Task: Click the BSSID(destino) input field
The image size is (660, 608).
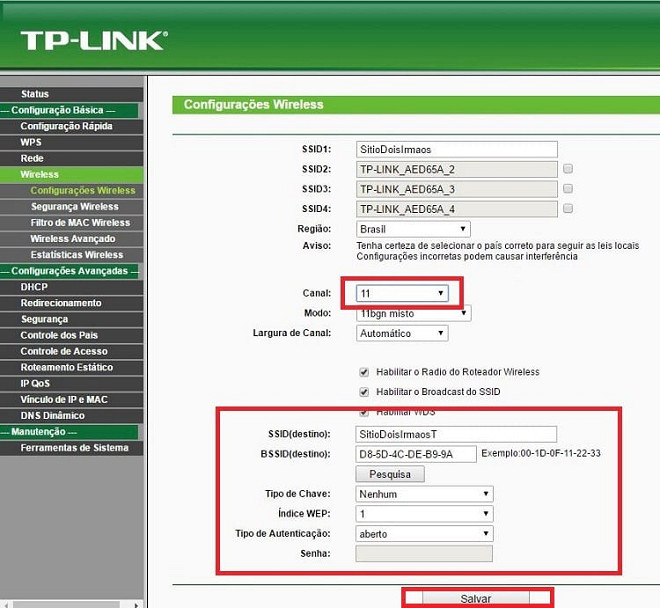Action: coord(416,454)
